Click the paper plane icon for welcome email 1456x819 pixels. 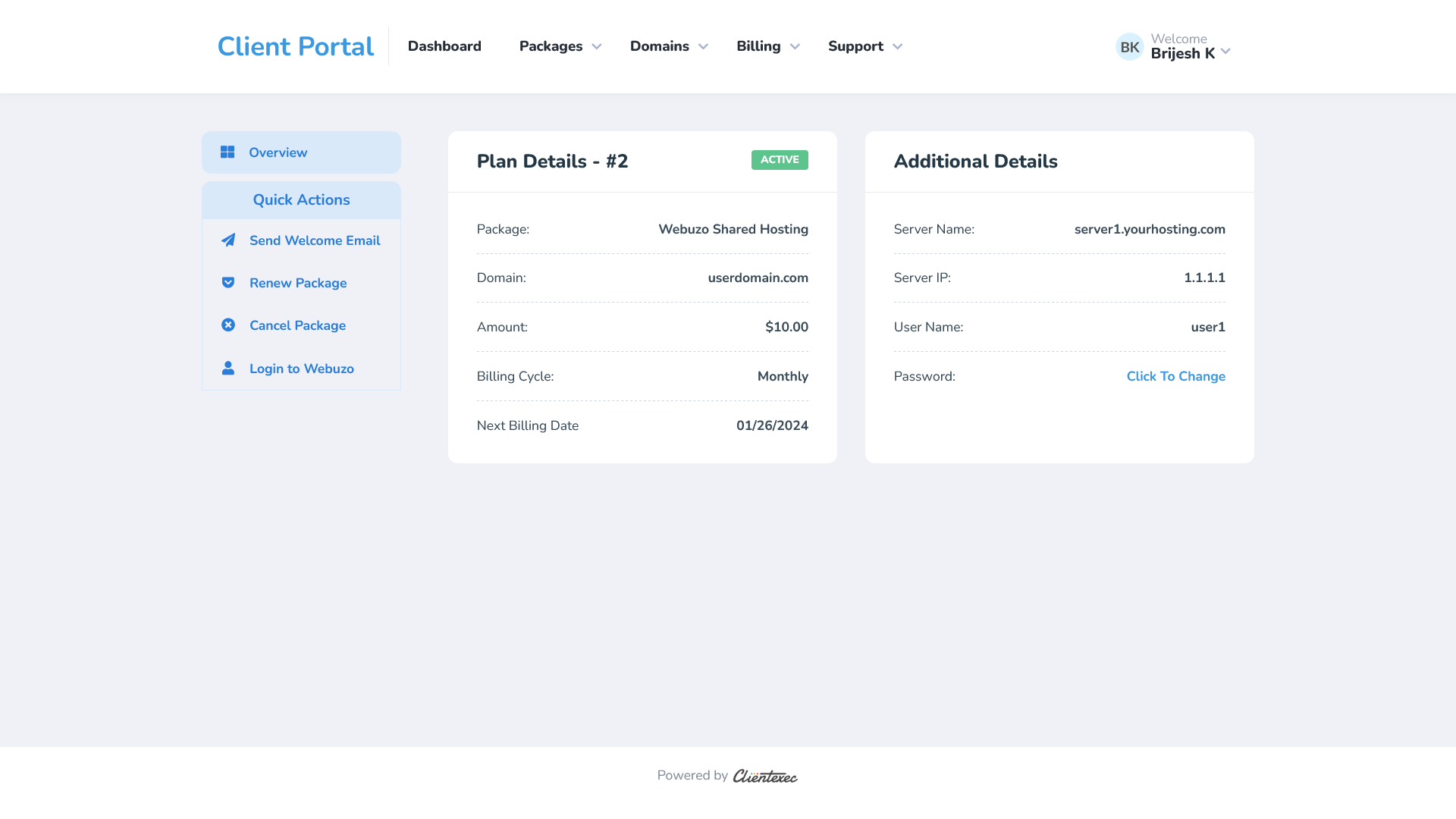click(x=228, y=240)
